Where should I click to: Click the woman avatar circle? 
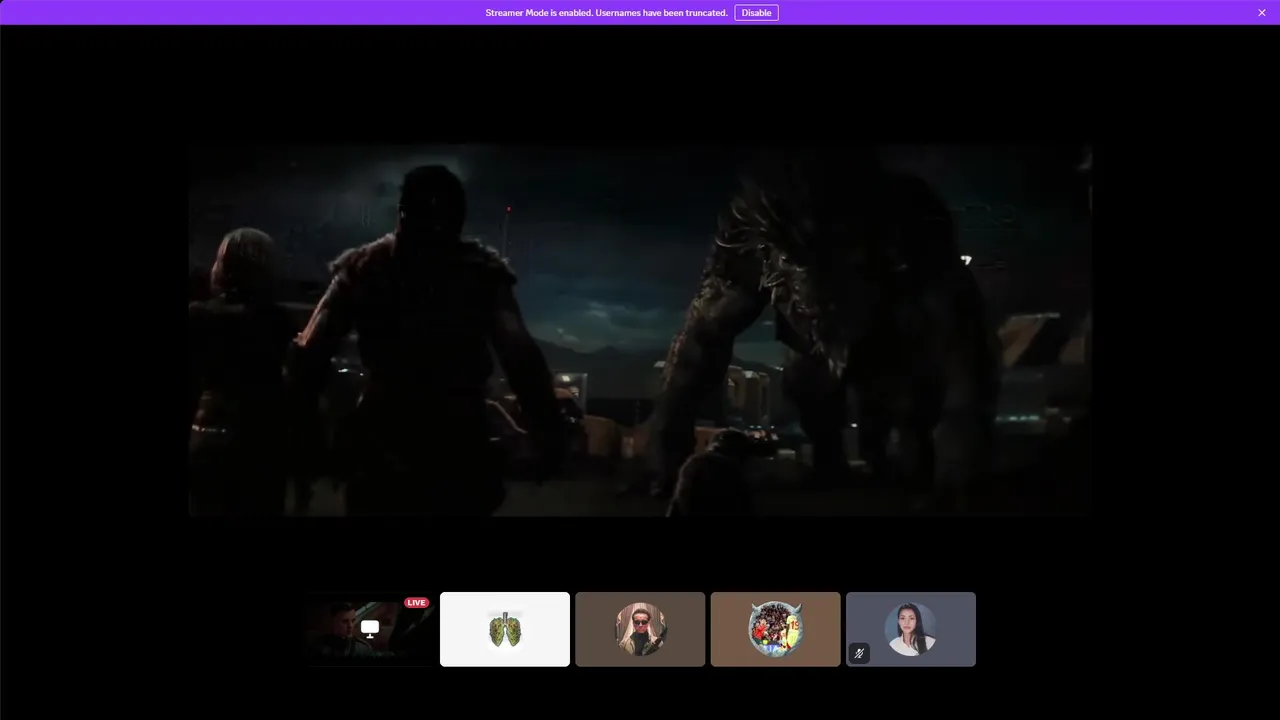click(x=911, y=629)
